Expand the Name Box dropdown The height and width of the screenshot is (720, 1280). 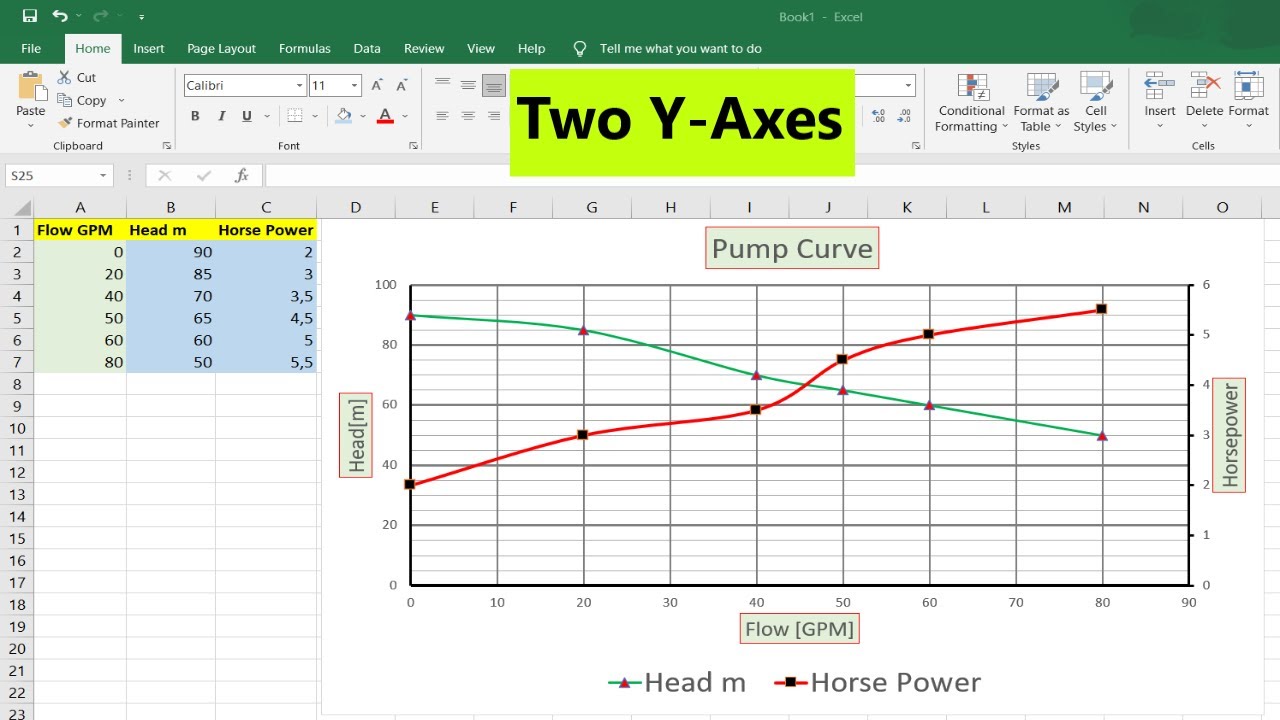click(103, 175)
